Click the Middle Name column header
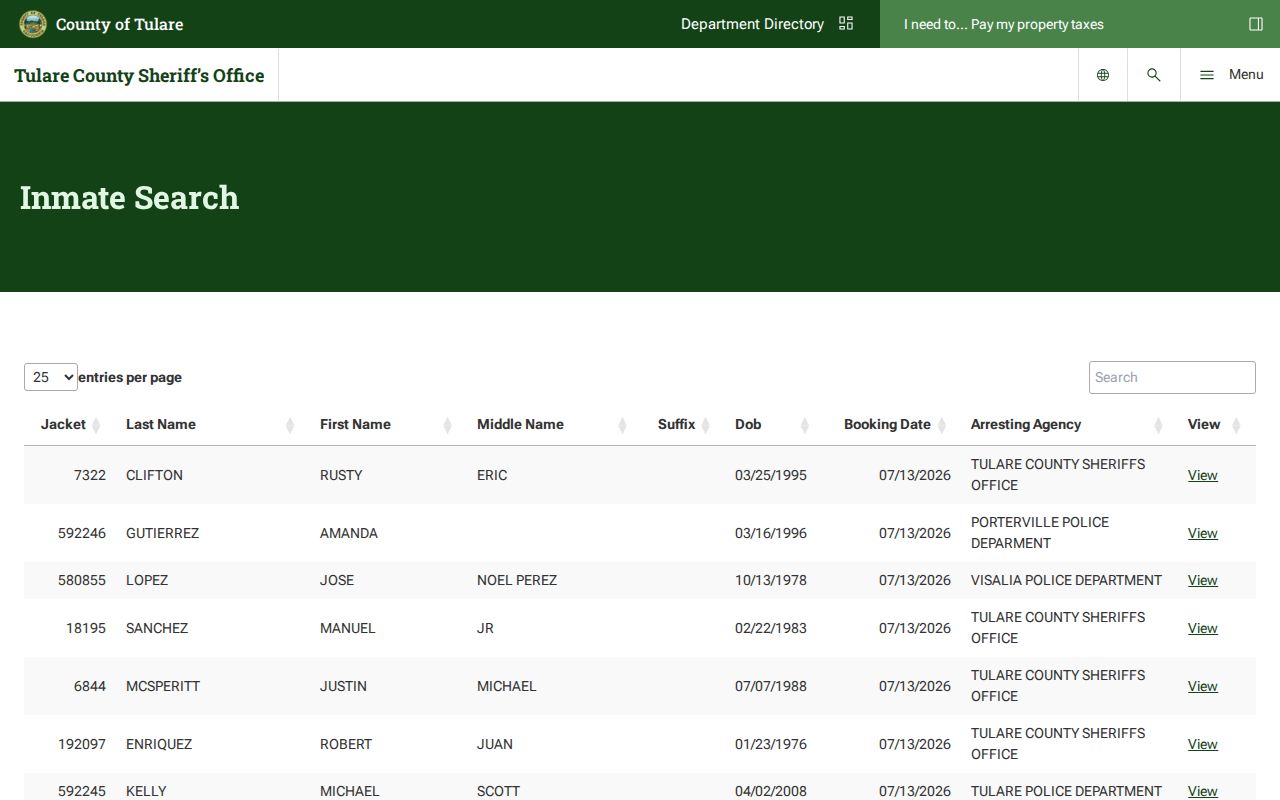 [x=520, y=424]
